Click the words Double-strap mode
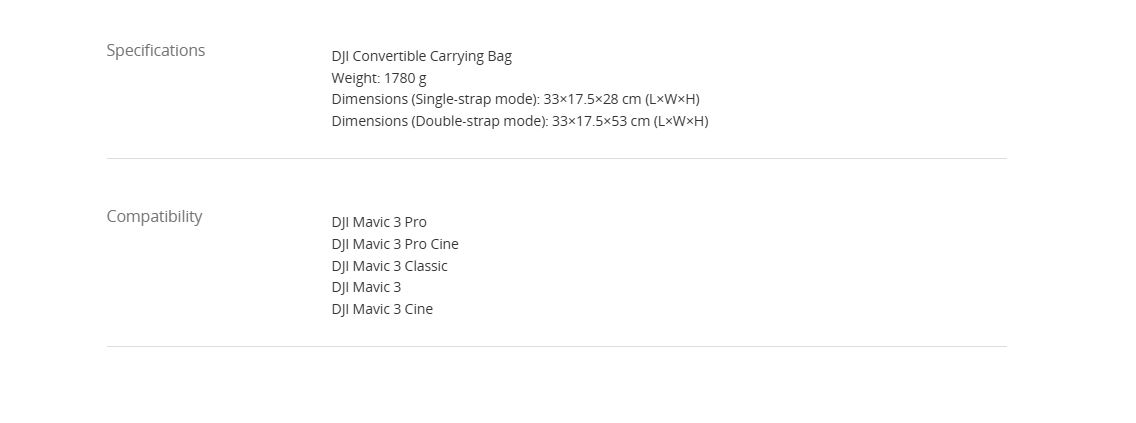Screen dimensions: 1136x423 click(x=479, y=121)
